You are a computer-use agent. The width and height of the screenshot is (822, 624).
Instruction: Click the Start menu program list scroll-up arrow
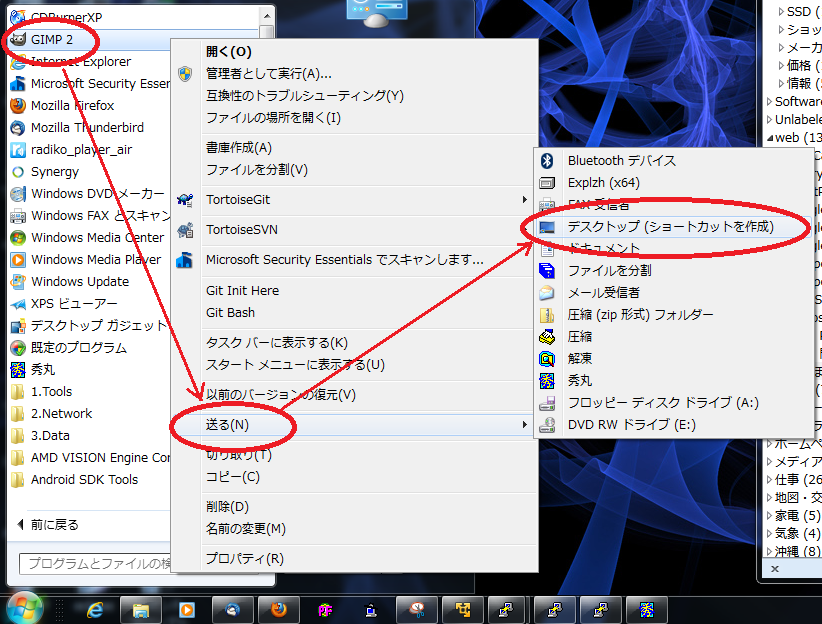tap(267, 16)
